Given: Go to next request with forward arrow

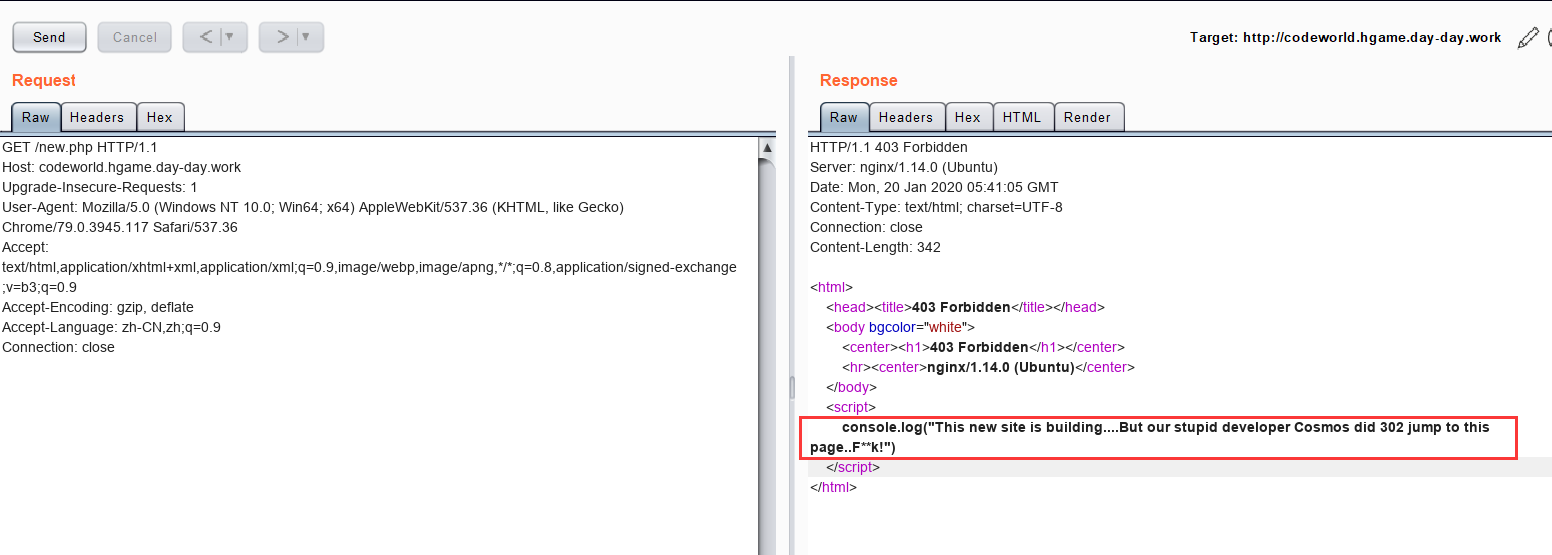Looking at the screenshot, I should click(283, 37).
